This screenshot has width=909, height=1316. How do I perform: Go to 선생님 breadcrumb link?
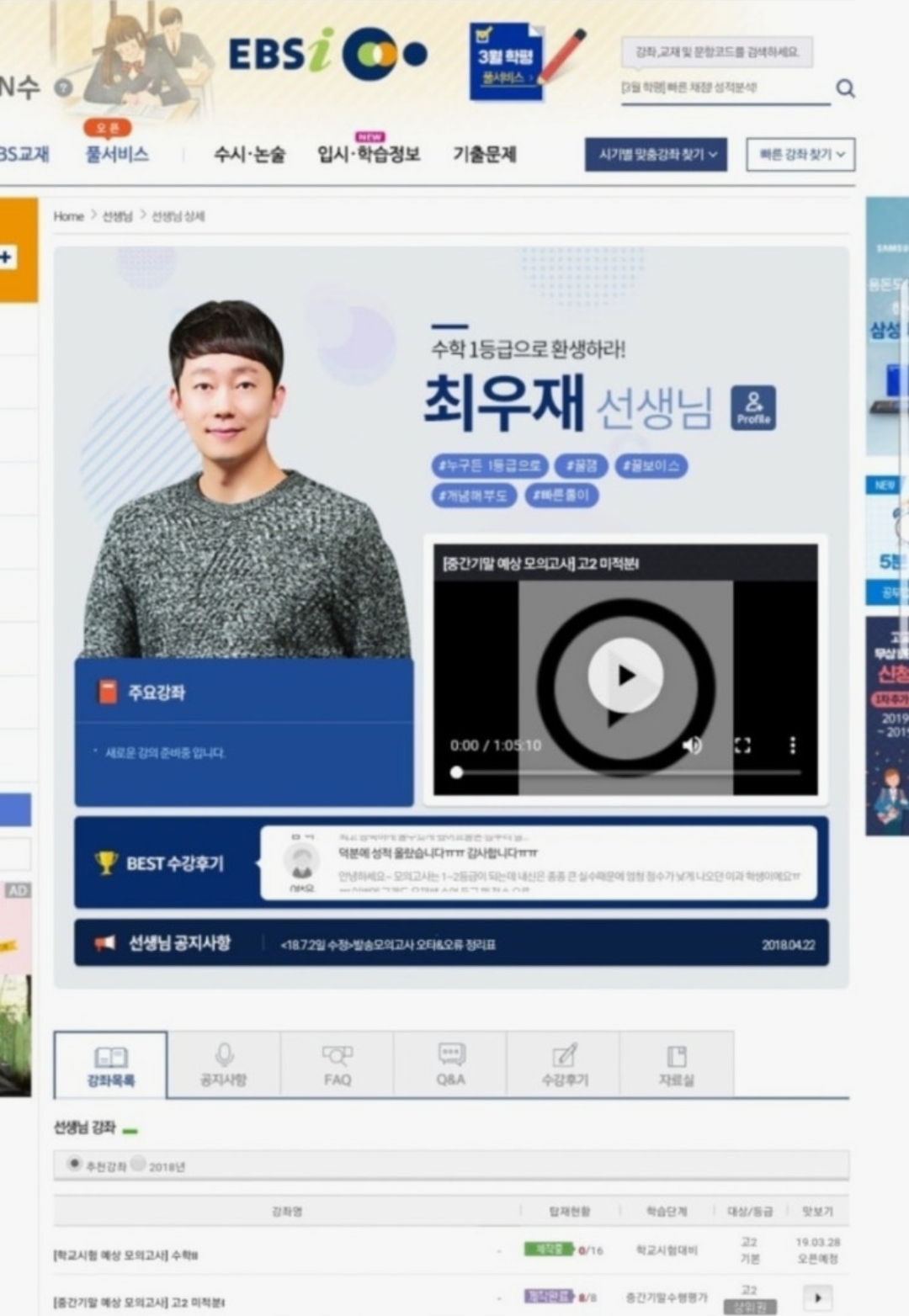tap(117, 216)
